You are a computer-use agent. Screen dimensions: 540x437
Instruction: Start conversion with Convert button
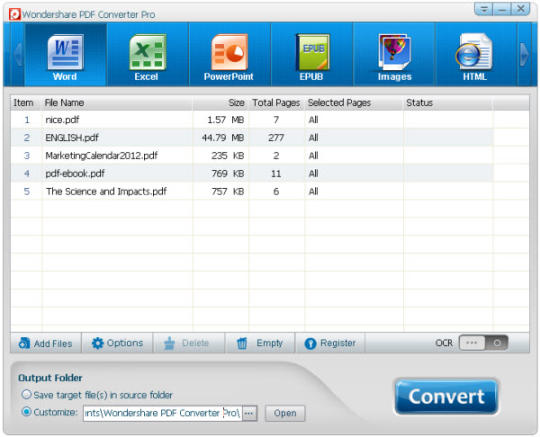[x=446, y=396]
